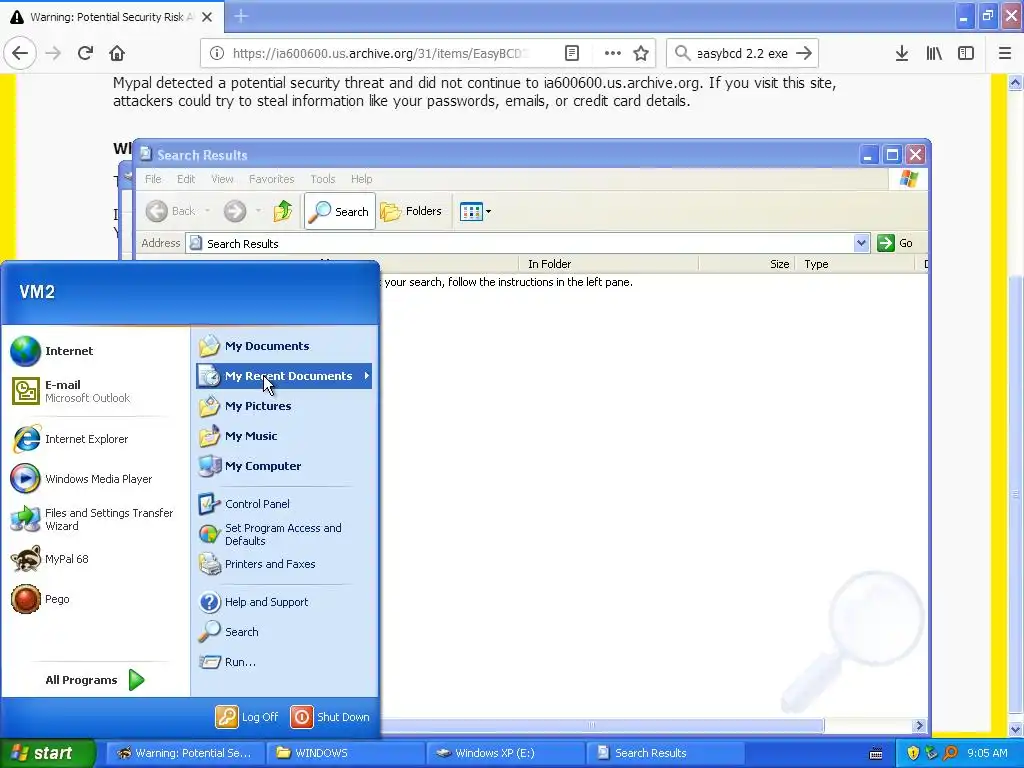Launch Windows Media Player
The image size is (1024, 768).
tap(82, 479)
